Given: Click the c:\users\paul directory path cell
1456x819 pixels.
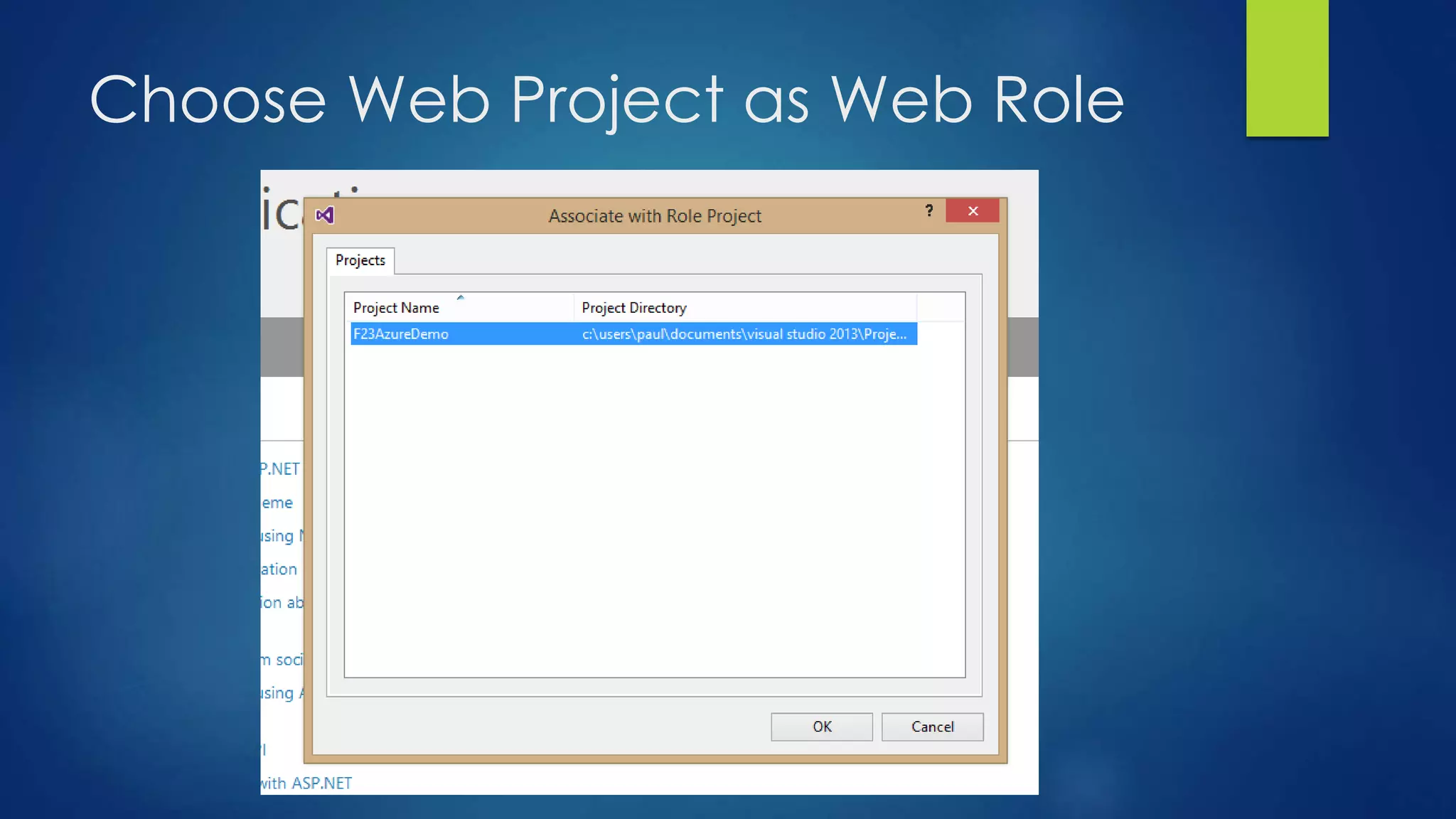Looking at the screenshot, I should [744, 334].
